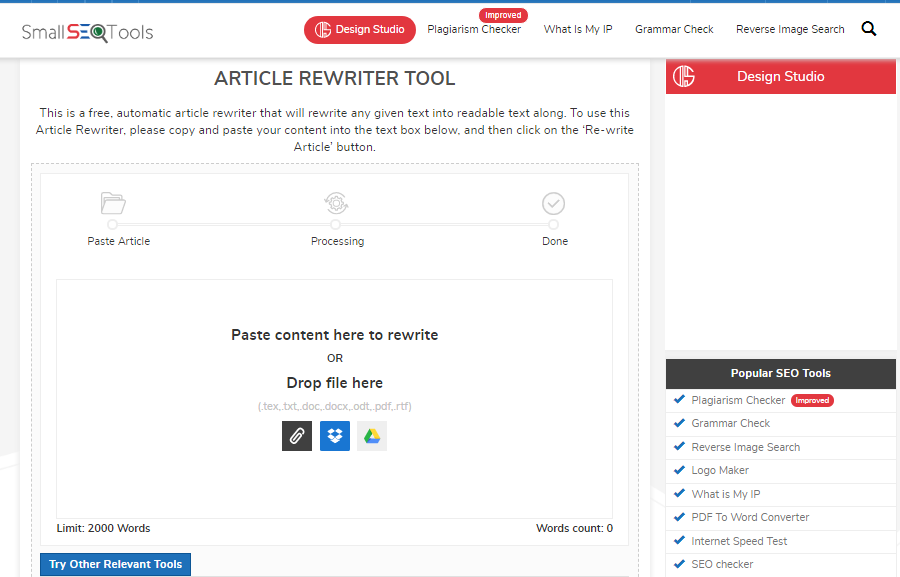The height and width of the screenshot is (577, 900).
Task: Click the Done checkmark step icon
Action: [x=554, y=203]
